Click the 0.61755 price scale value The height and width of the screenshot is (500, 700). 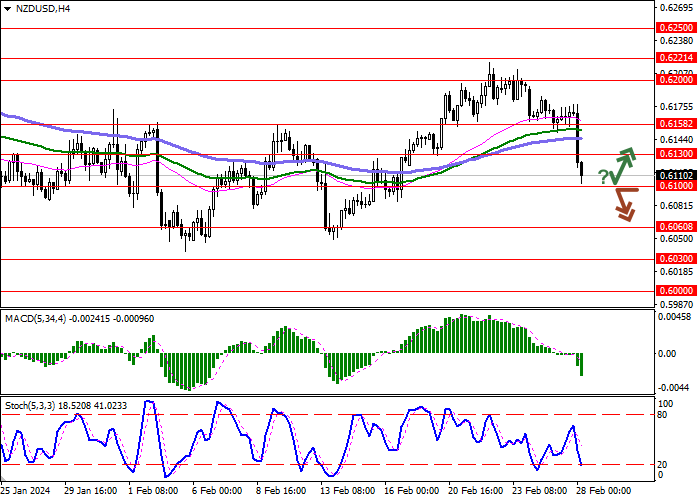click(677, 107)
